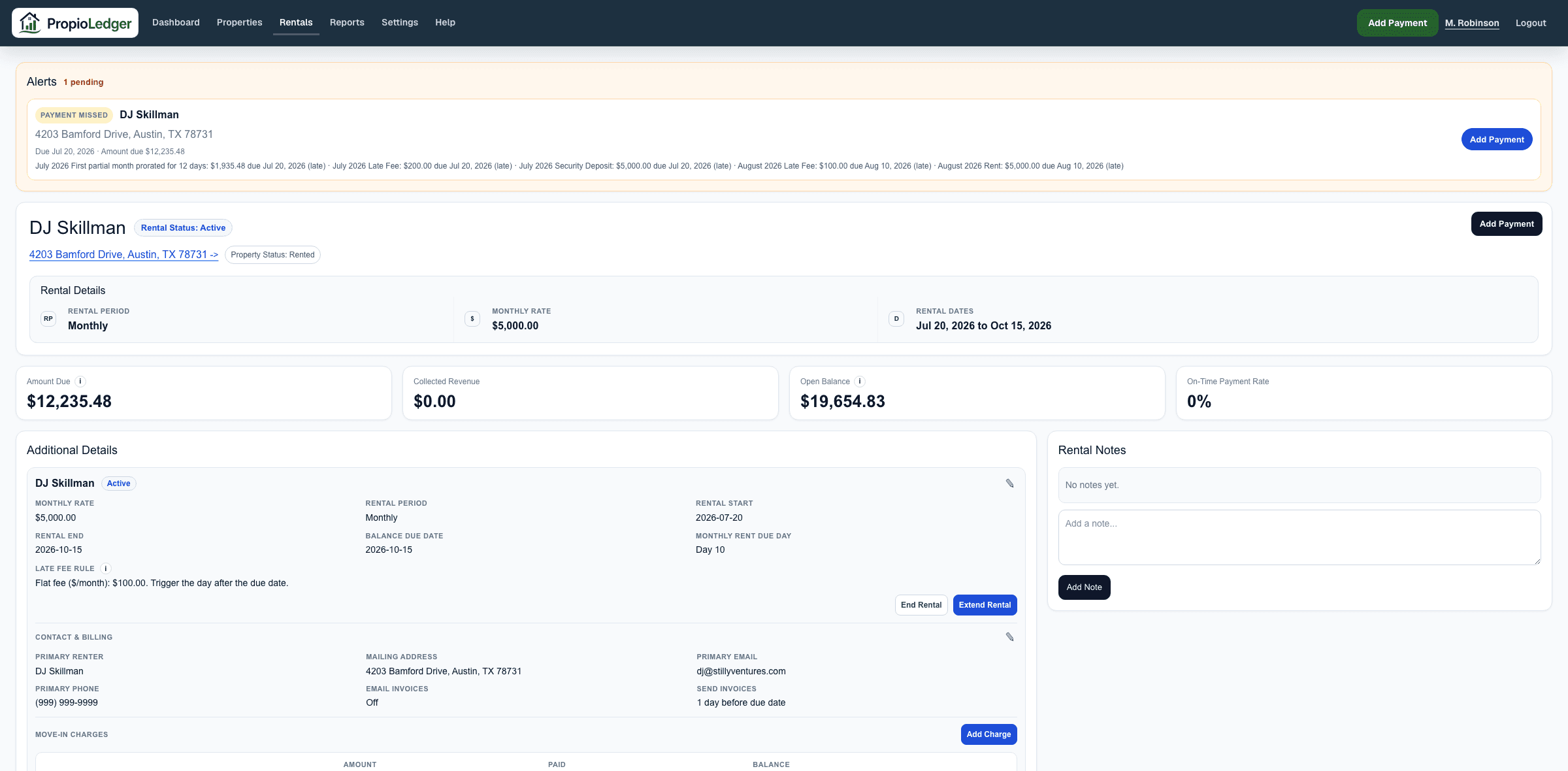1568x771 pixels.
Task: Click the Property Status: Rented badge
Action: tap(272, 255)
